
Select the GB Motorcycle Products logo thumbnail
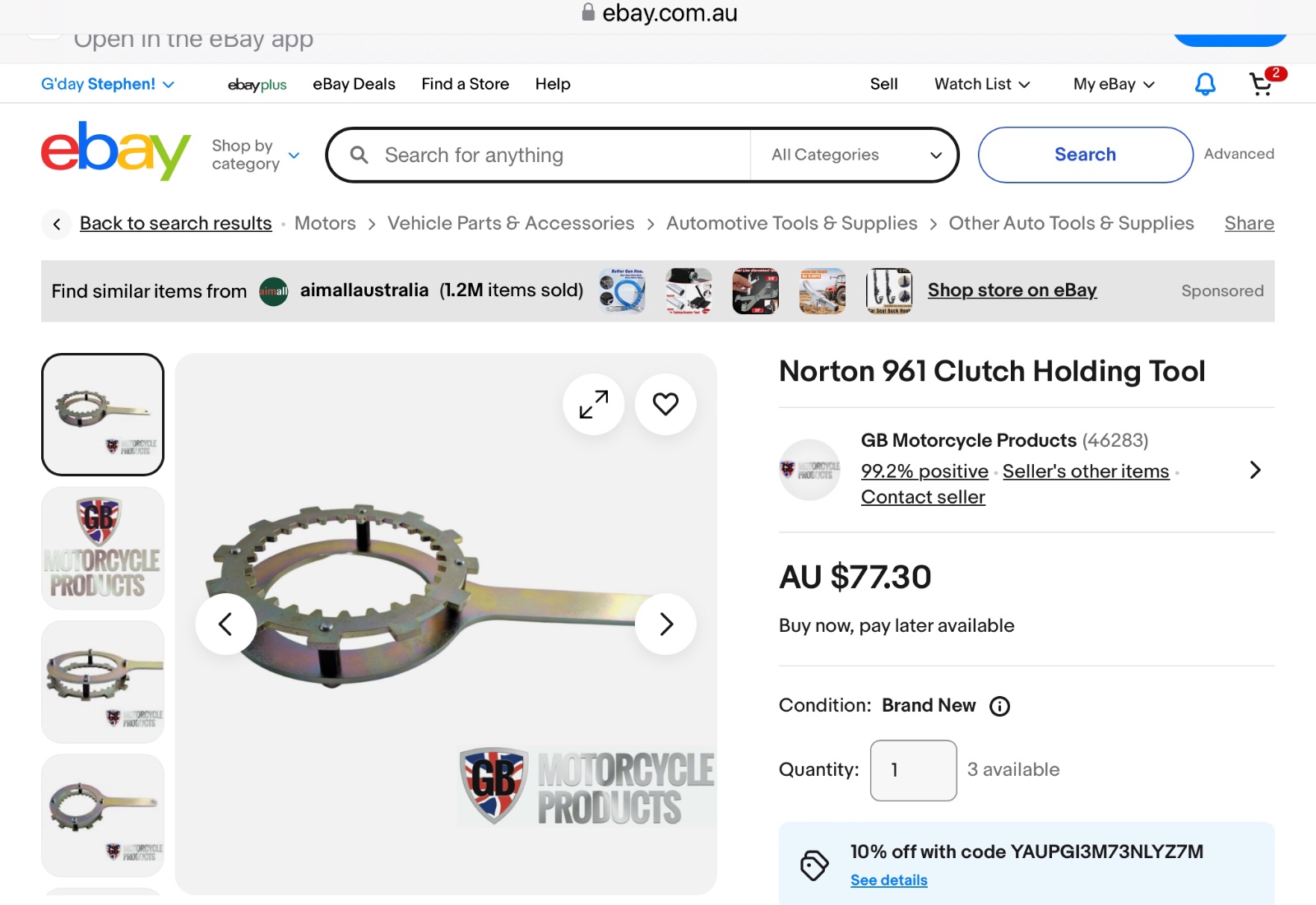(103, 548)
